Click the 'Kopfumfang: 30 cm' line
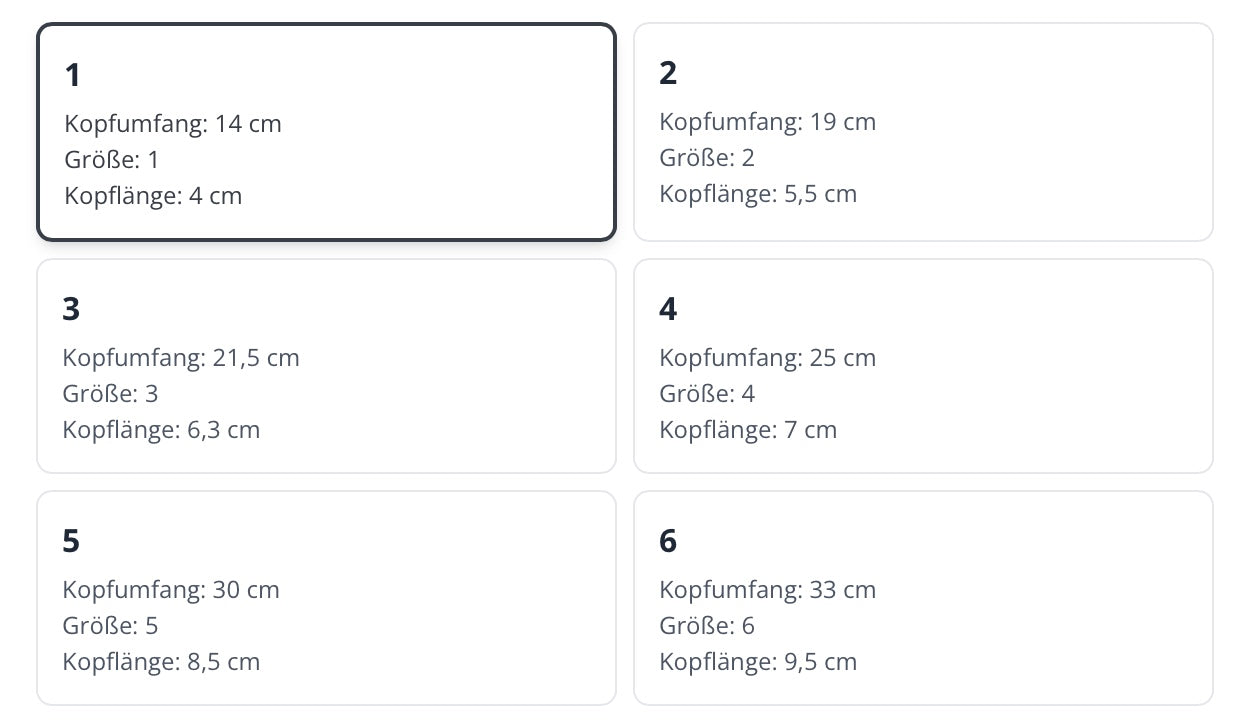1240x722 pixels. tap(171, 590)
